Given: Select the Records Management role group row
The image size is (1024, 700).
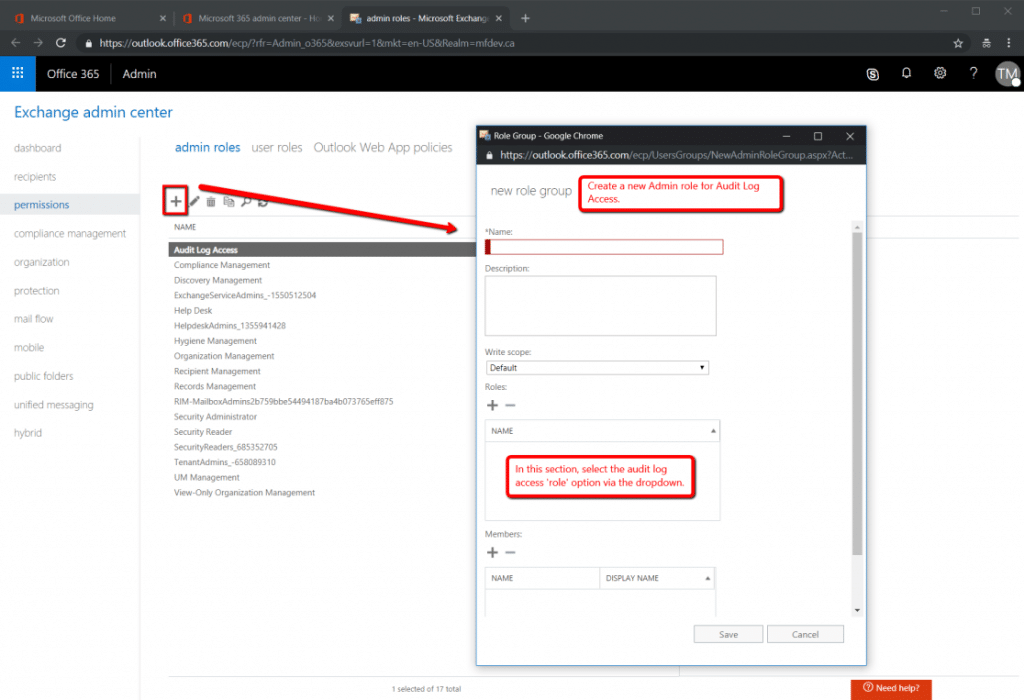Looking at the screenshot, I should pos(322,387).
